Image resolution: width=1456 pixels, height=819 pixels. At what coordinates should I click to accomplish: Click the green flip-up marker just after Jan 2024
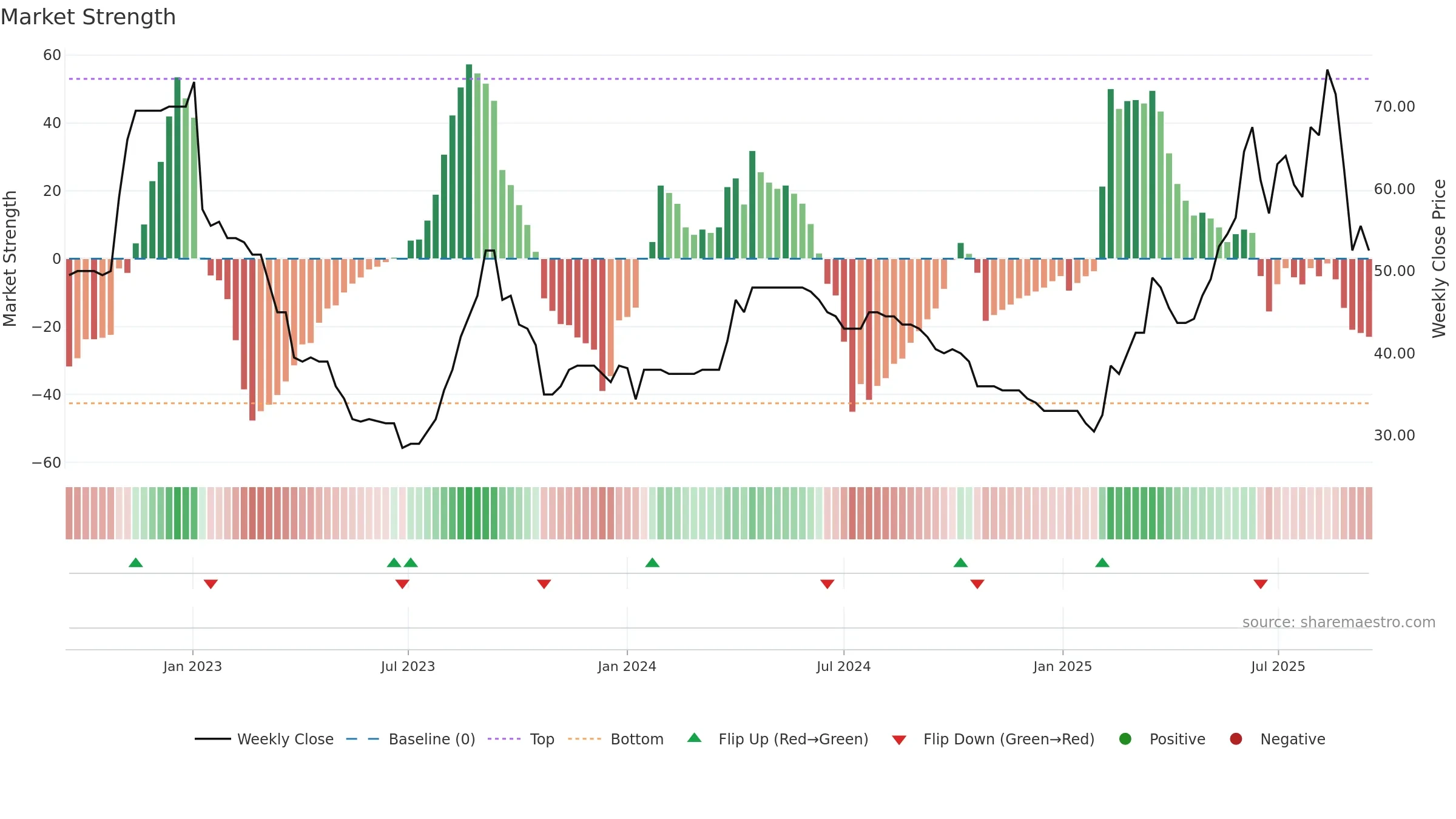coord(652,562)
